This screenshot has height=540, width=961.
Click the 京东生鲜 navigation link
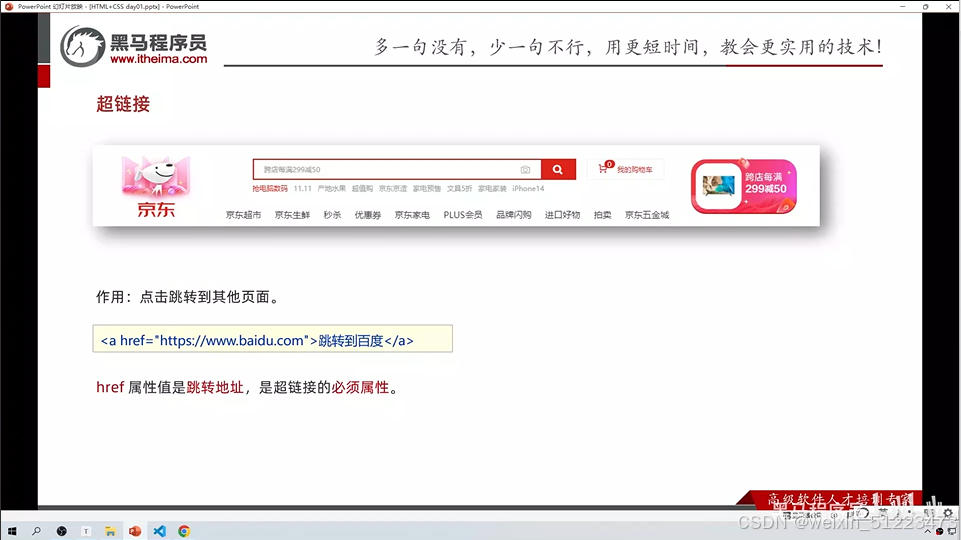point(292,215)
